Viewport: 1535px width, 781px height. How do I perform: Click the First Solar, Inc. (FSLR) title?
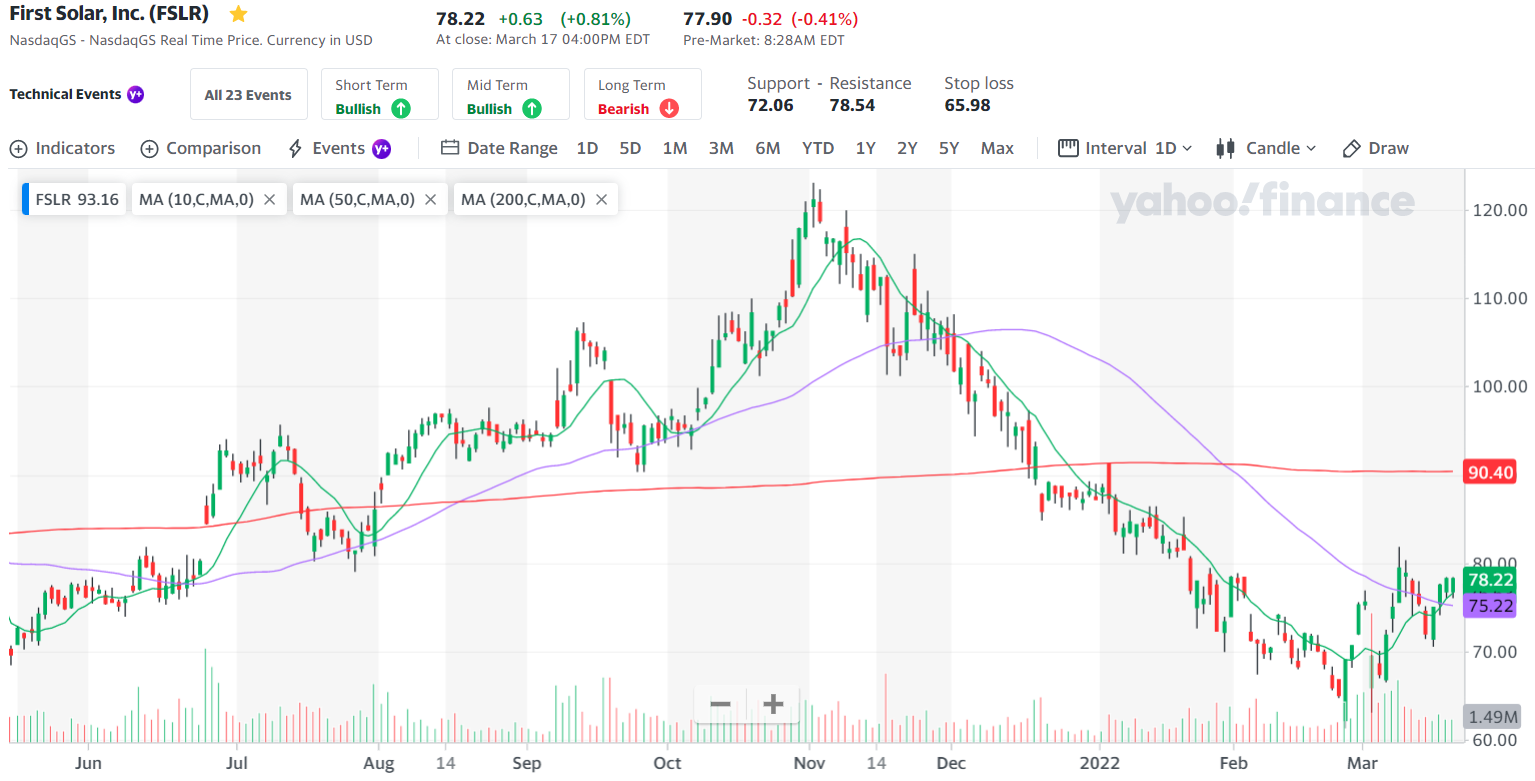[x=109, y=14]
